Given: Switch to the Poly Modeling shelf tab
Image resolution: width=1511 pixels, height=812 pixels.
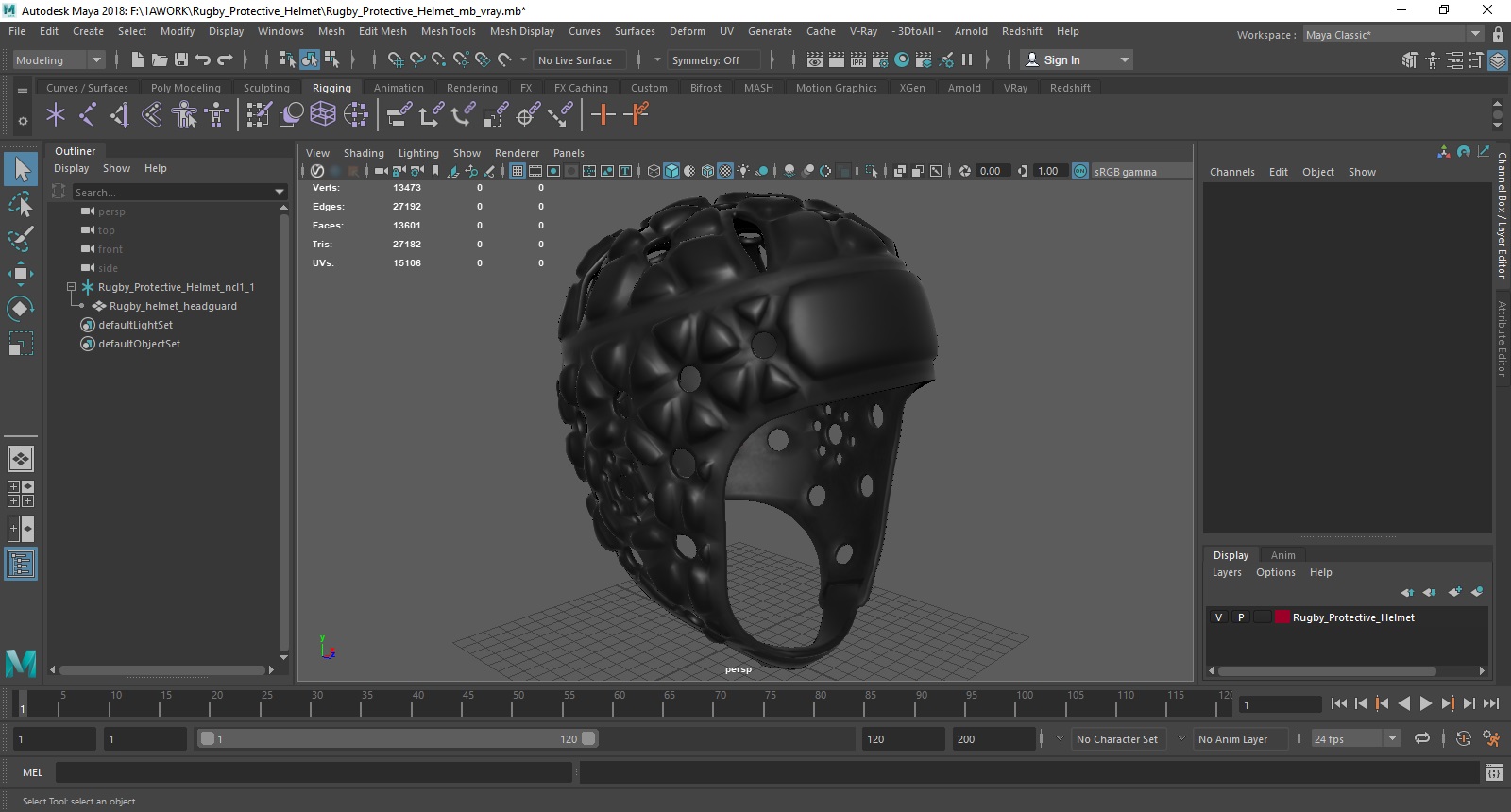Looking at the screenshot, I should pyautogui.click(x=186, y=88).
